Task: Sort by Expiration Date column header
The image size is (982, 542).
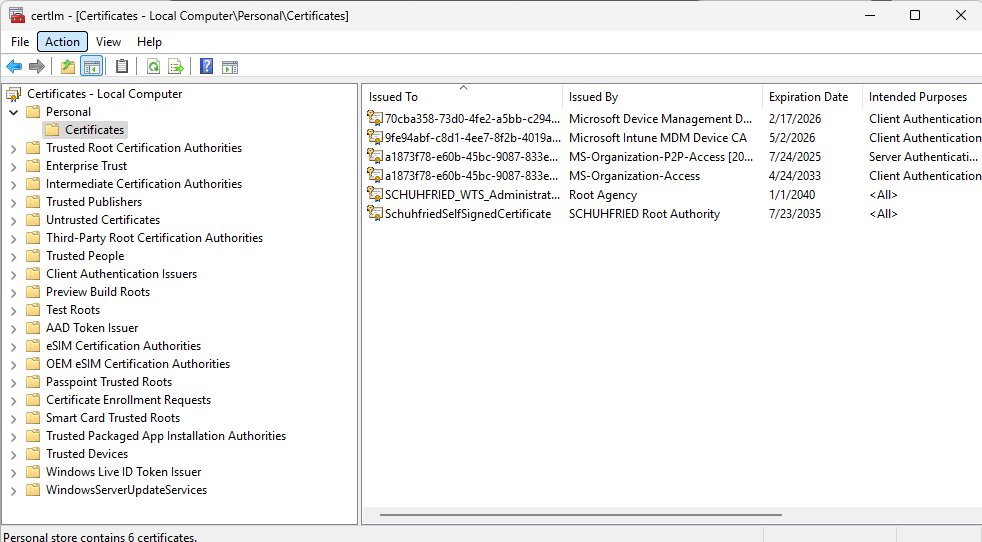Action: (x=808, y=97)
